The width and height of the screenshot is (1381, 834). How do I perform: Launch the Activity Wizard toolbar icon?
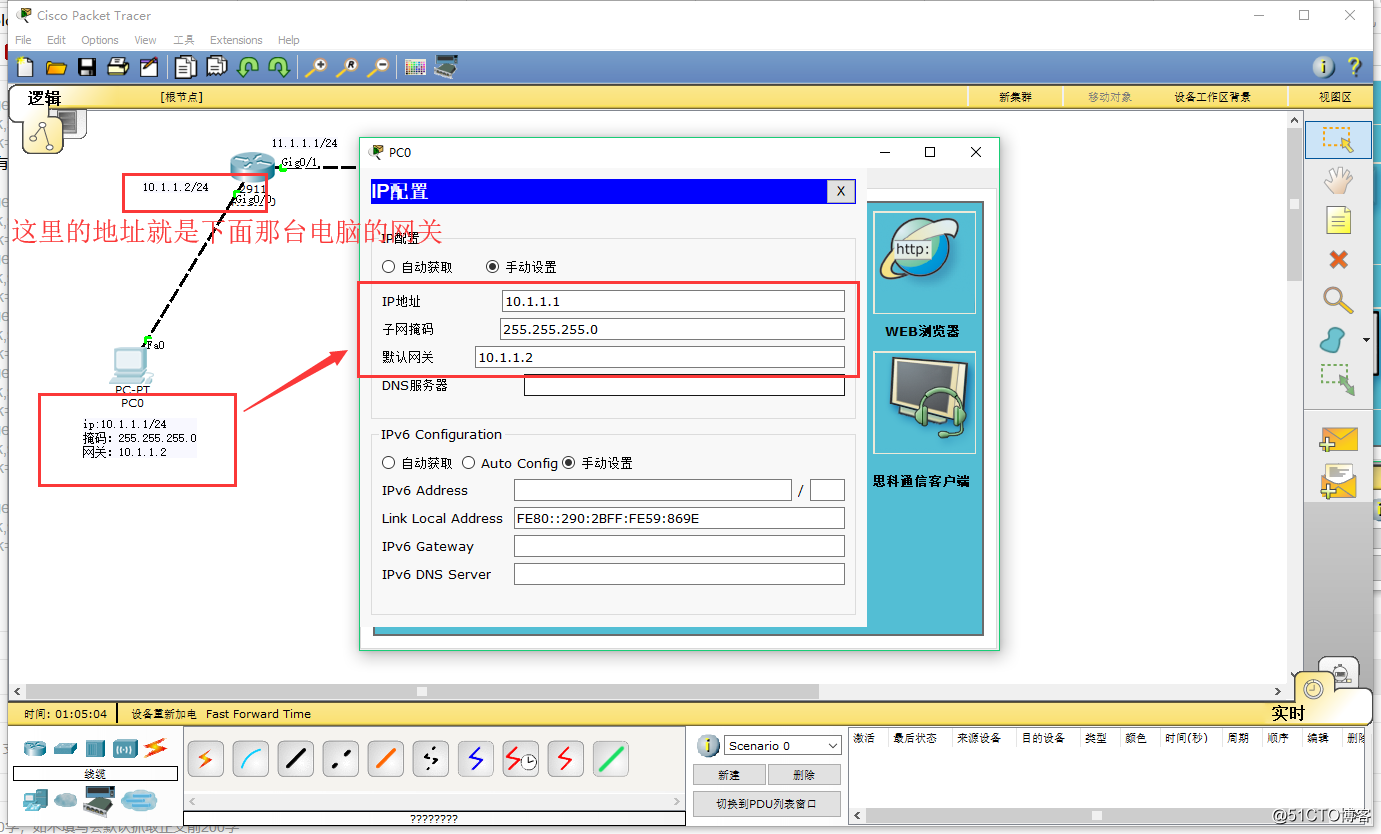tap(149, 67)
